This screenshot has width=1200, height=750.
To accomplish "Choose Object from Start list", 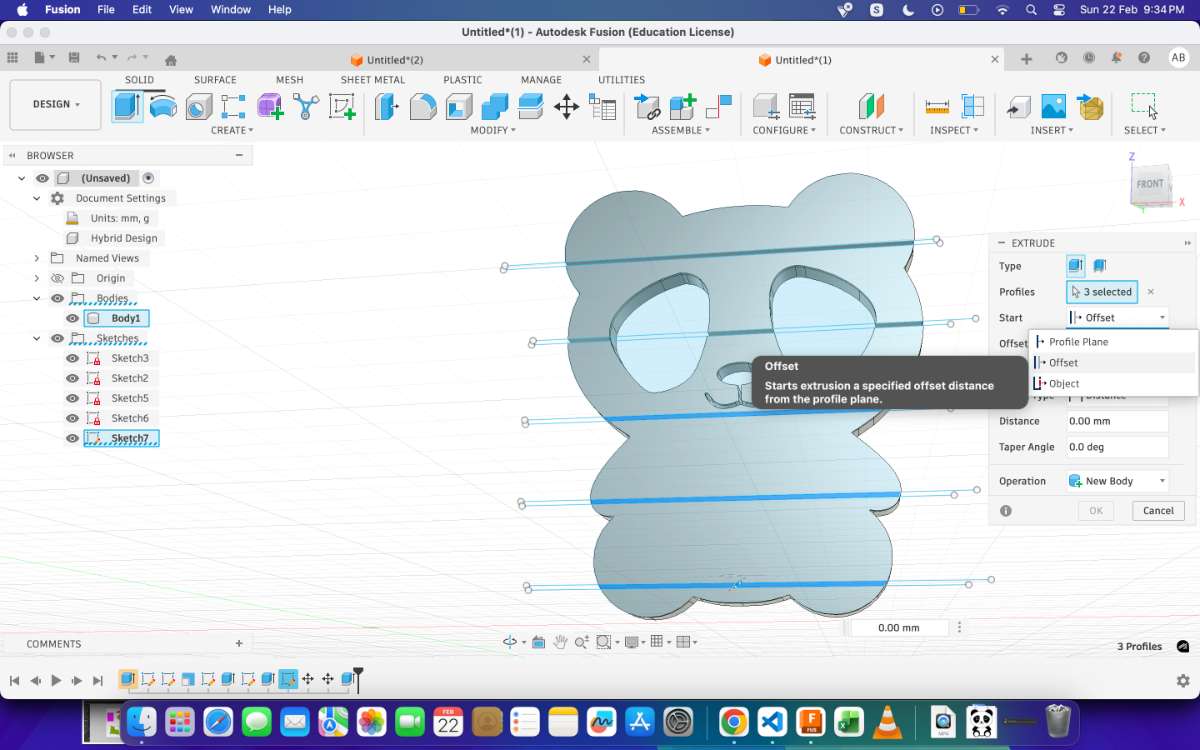I will click(1113, 384).
